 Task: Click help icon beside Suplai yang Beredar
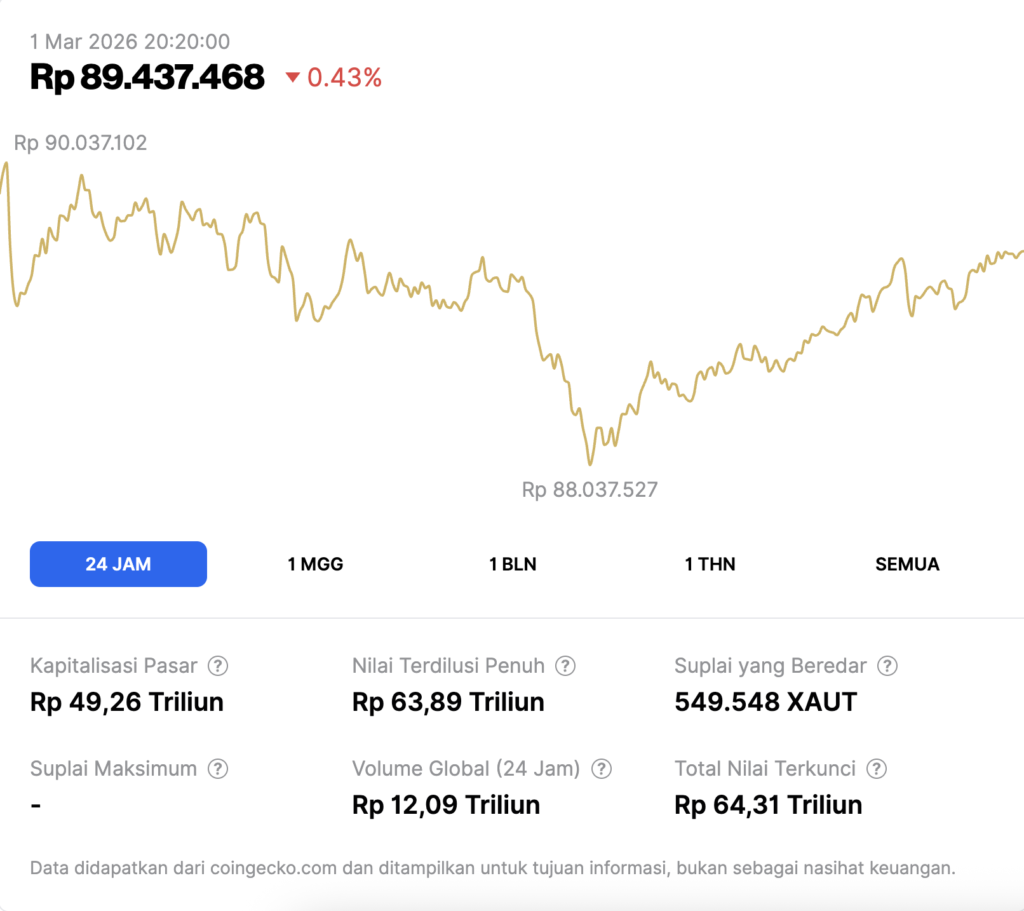point(887,666)
